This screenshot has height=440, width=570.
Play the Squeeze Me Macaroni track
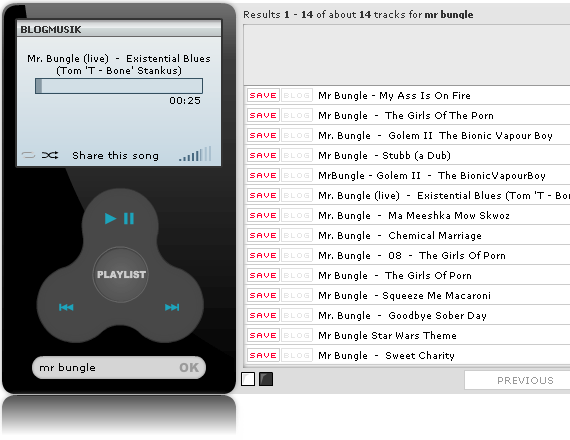pyautogui.click(x=404, y=296)
